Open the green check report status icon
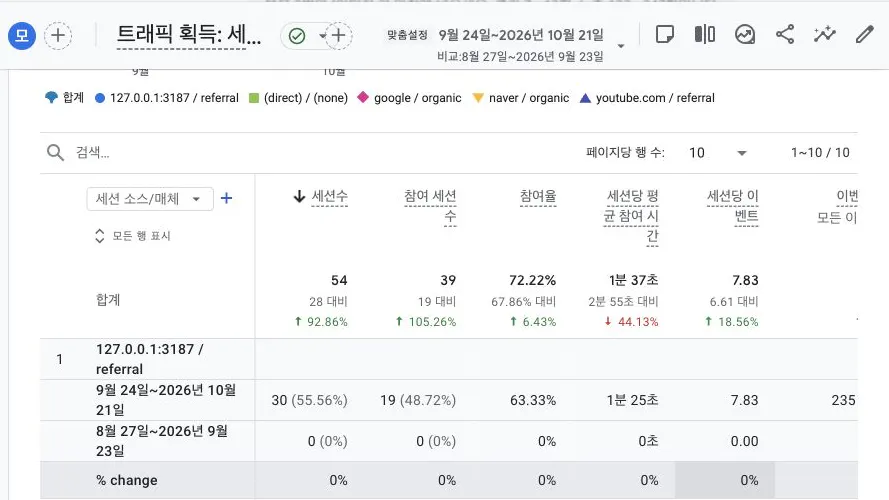Screen dimensions: 889x500 (297, 36)
